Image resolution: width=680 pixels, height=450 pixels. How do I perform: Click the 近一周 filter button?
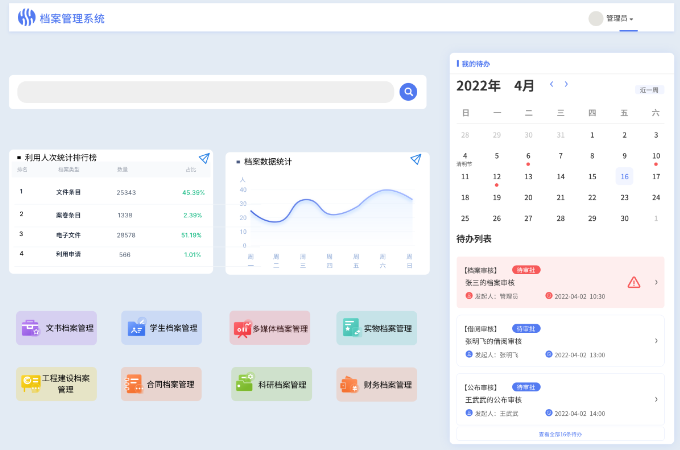649,90
